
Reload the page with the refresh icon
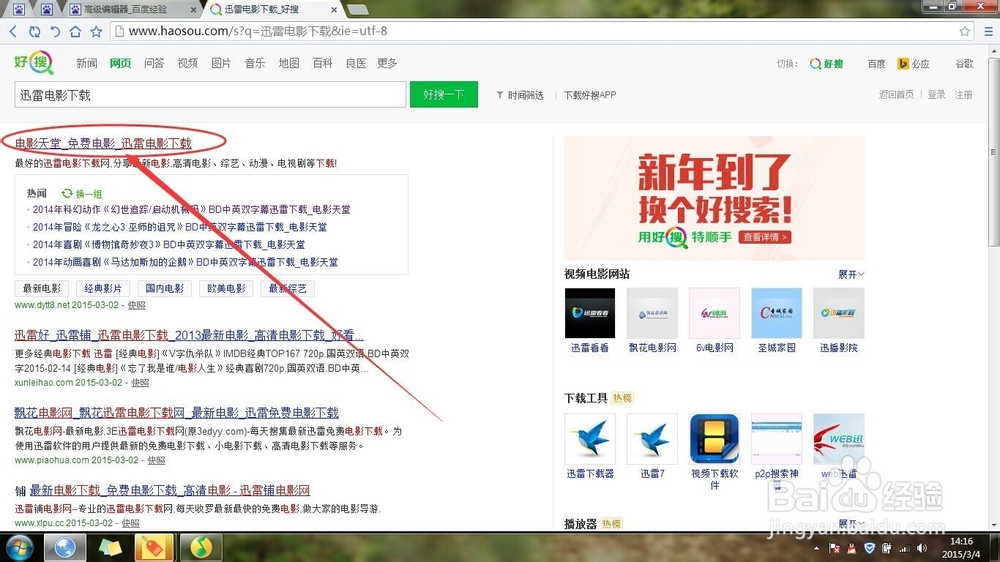(x=34, y=31)
